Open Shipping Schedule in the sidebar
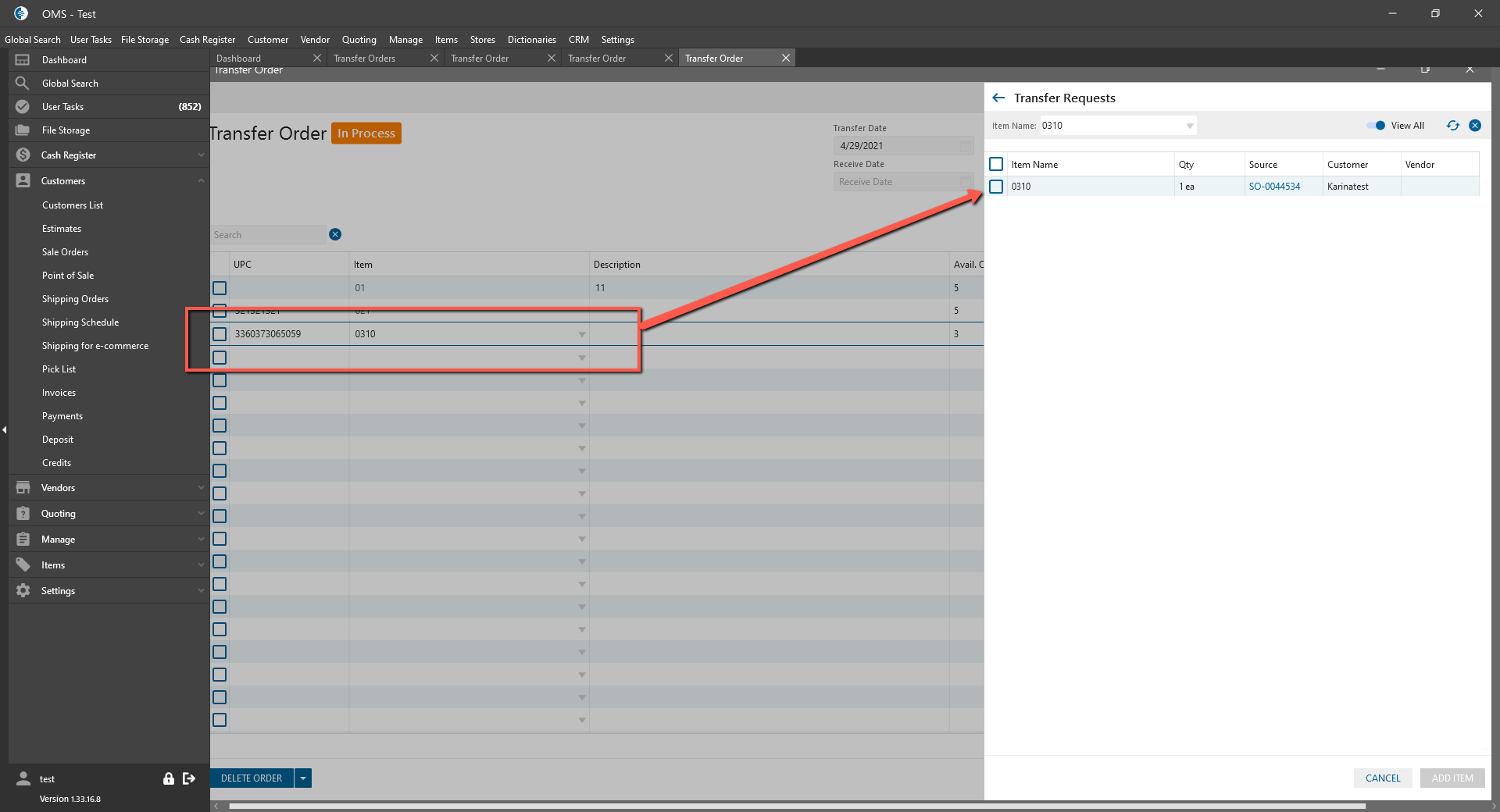Screen dimensions: 1500x812 (x=80, y=322)
